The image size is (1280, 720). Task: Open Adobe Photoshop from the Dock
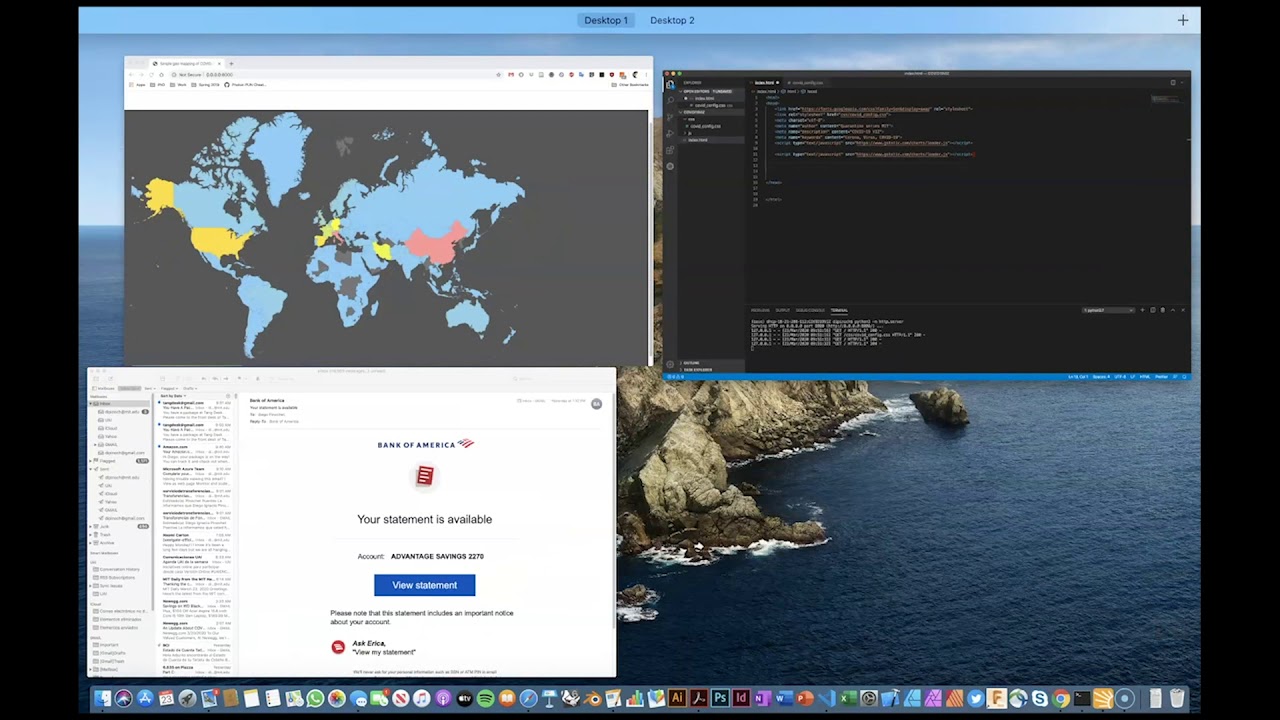(x=720, y=699)
